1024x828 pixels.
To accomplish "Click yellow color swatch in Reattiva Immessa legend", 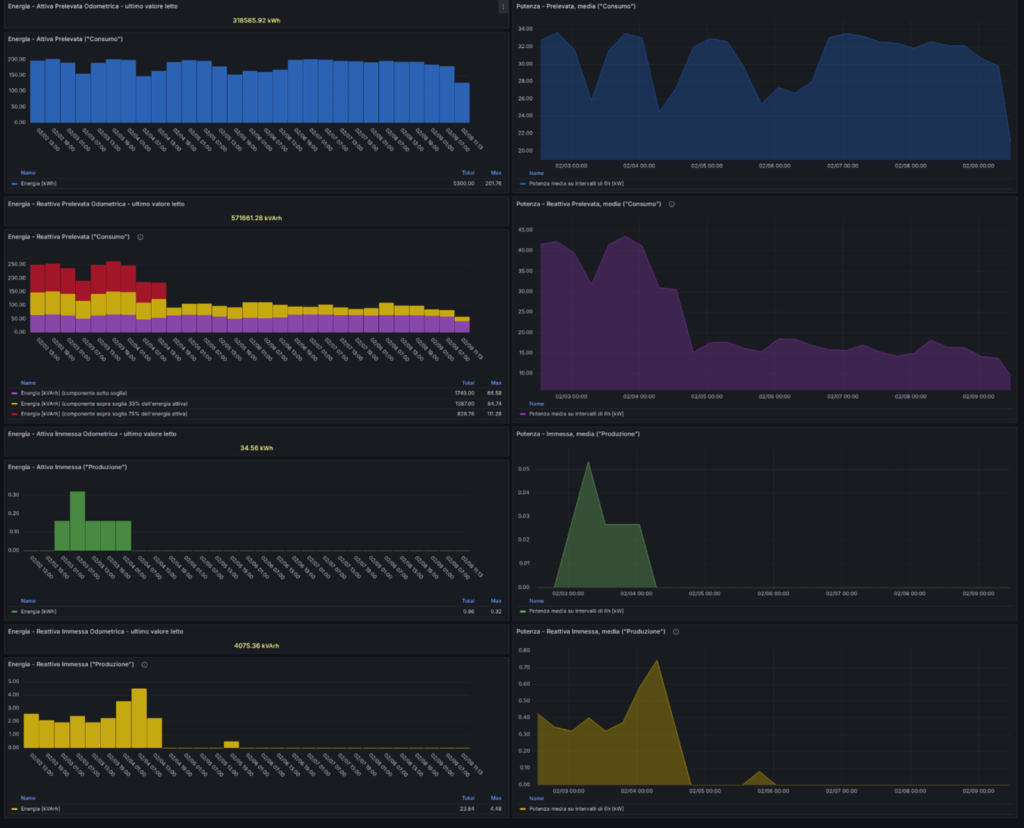I will click(14, 809).
